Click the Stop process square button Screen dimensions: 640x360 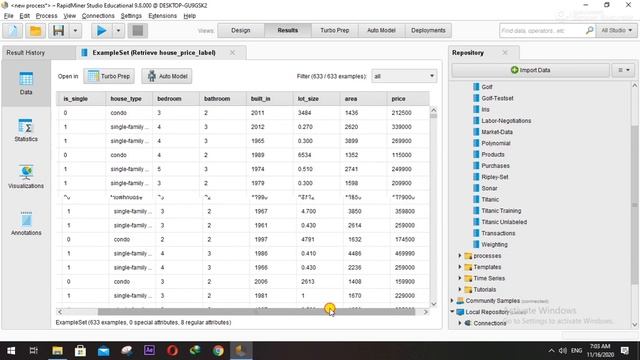[138, 31]
